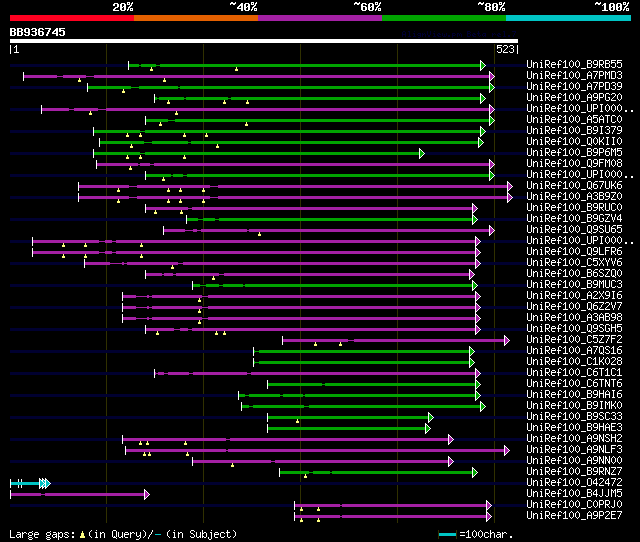Click the "Large gaps:" legend text

pos(42,534)
